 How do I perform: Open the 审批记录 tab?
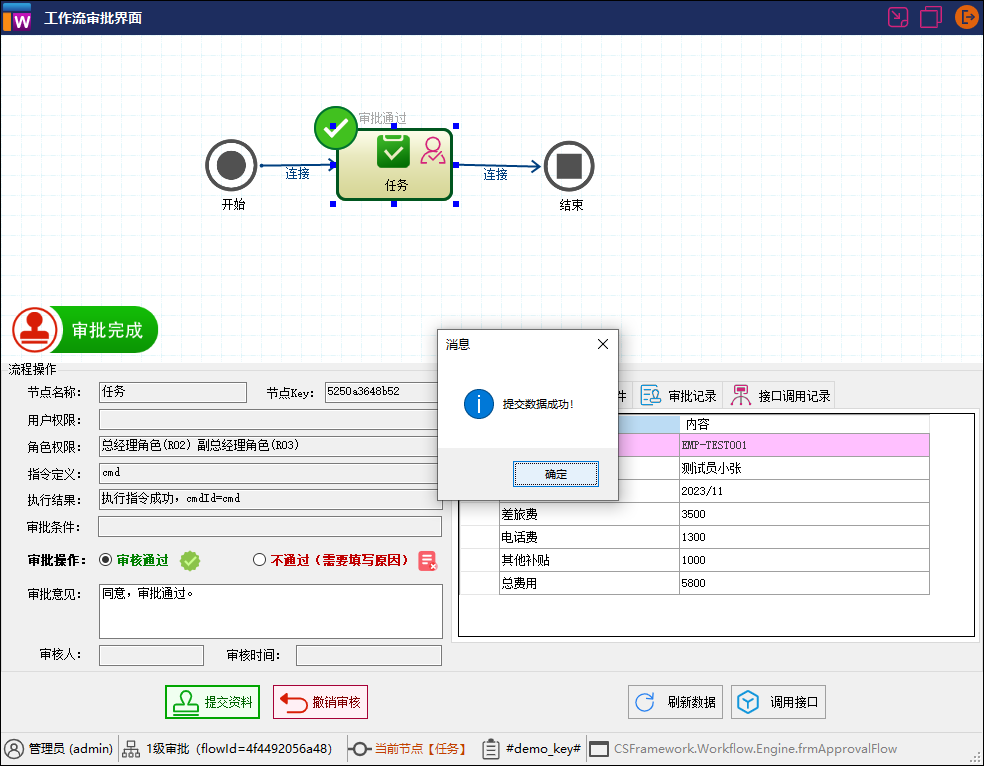click(678, 396)
